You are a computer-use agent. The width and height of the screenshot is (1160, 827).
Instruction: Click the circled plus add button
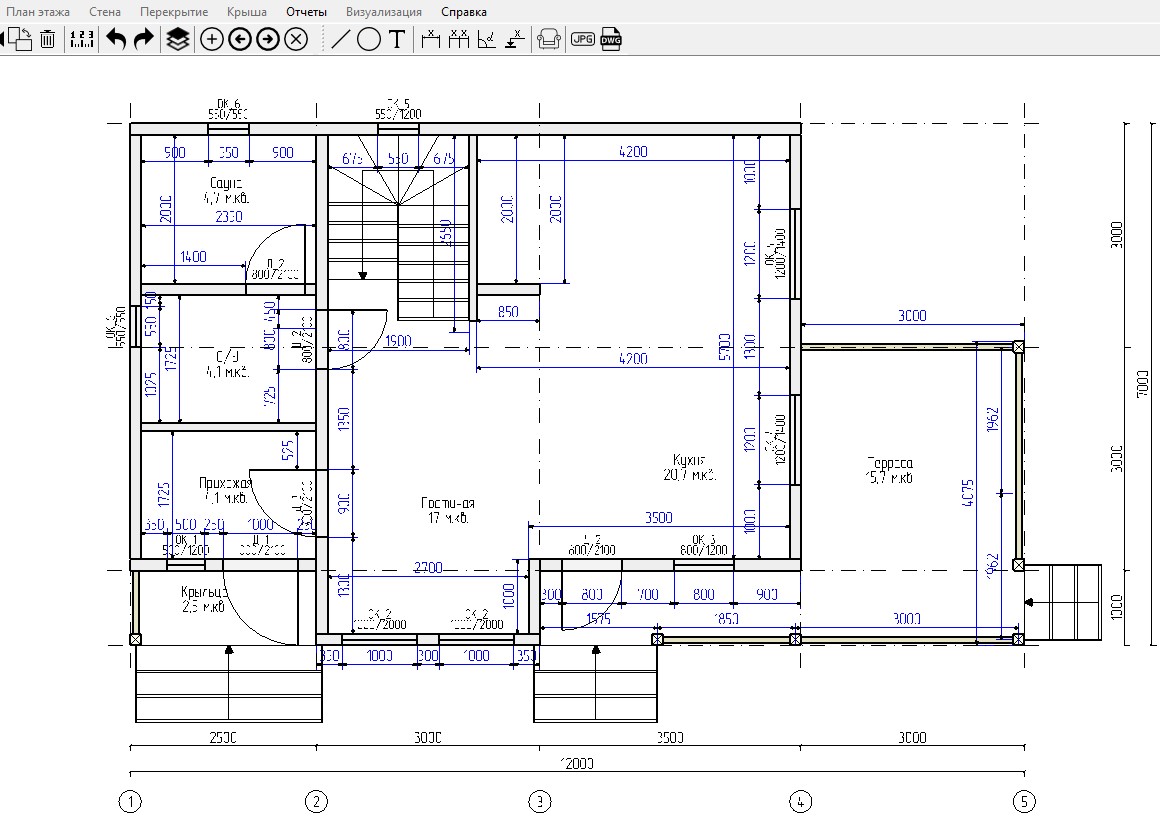[x=212, y=39]
